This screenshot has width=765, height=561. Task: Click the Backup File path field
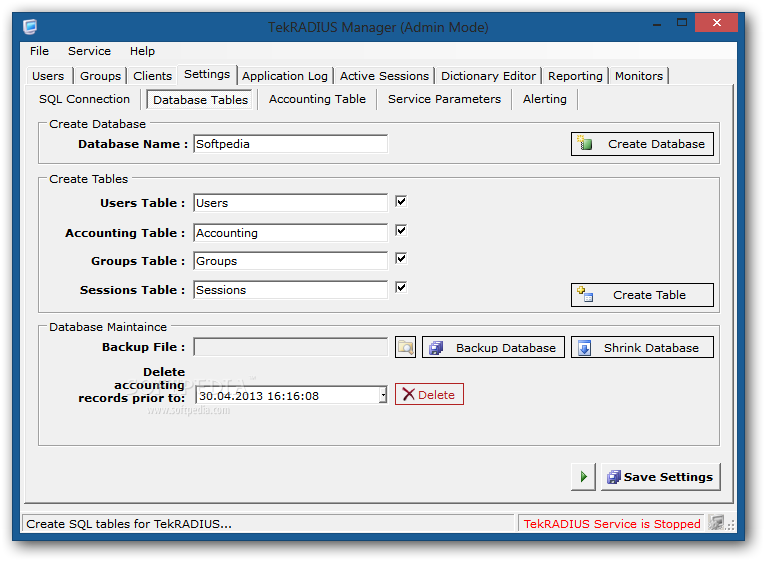(290, 347)
